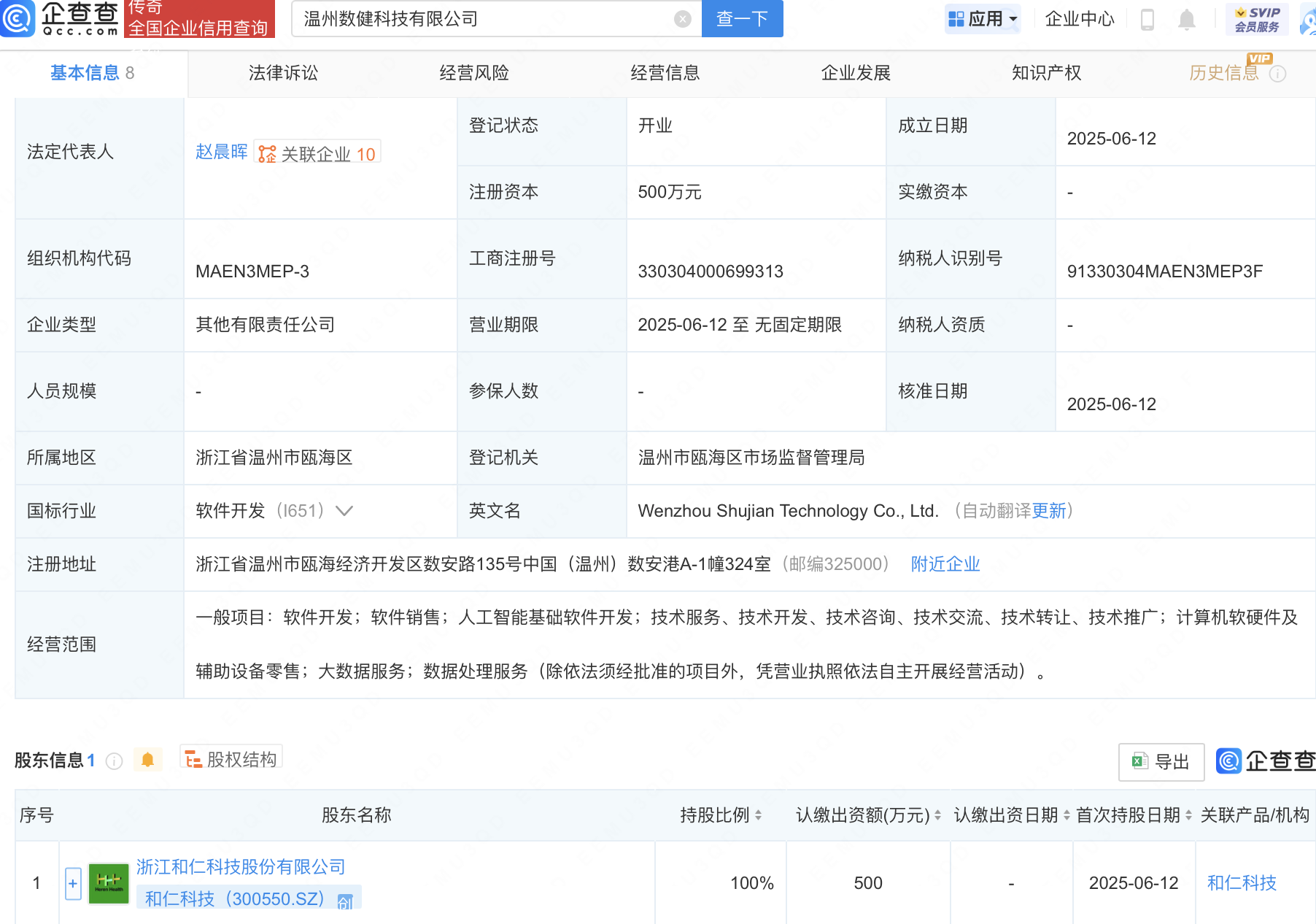Click business term 2025-06-12 至 无固定期限

coord(740,325)
